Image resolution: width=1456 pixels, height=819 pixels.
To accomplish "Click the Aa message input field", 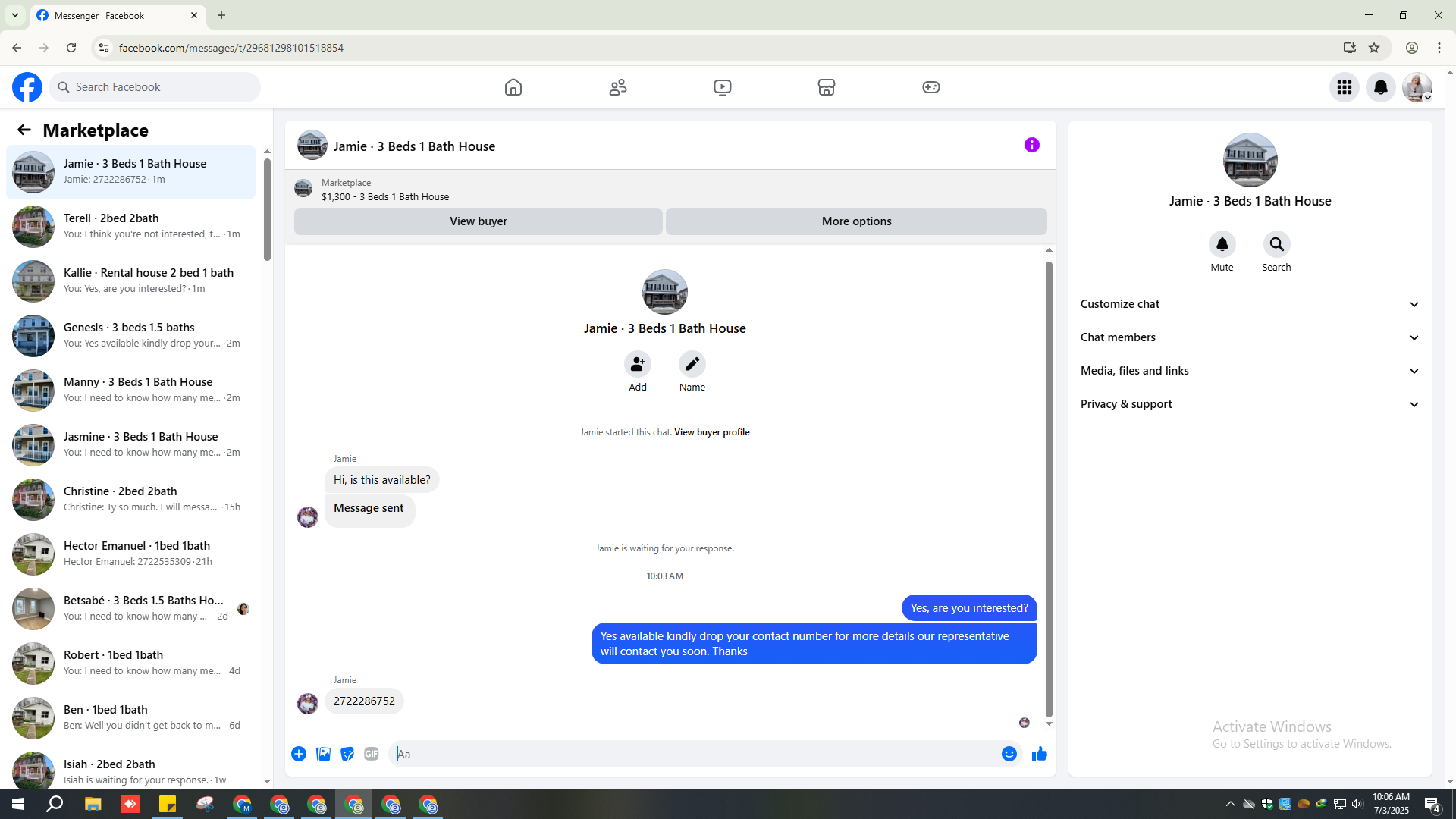I will 694,754.
